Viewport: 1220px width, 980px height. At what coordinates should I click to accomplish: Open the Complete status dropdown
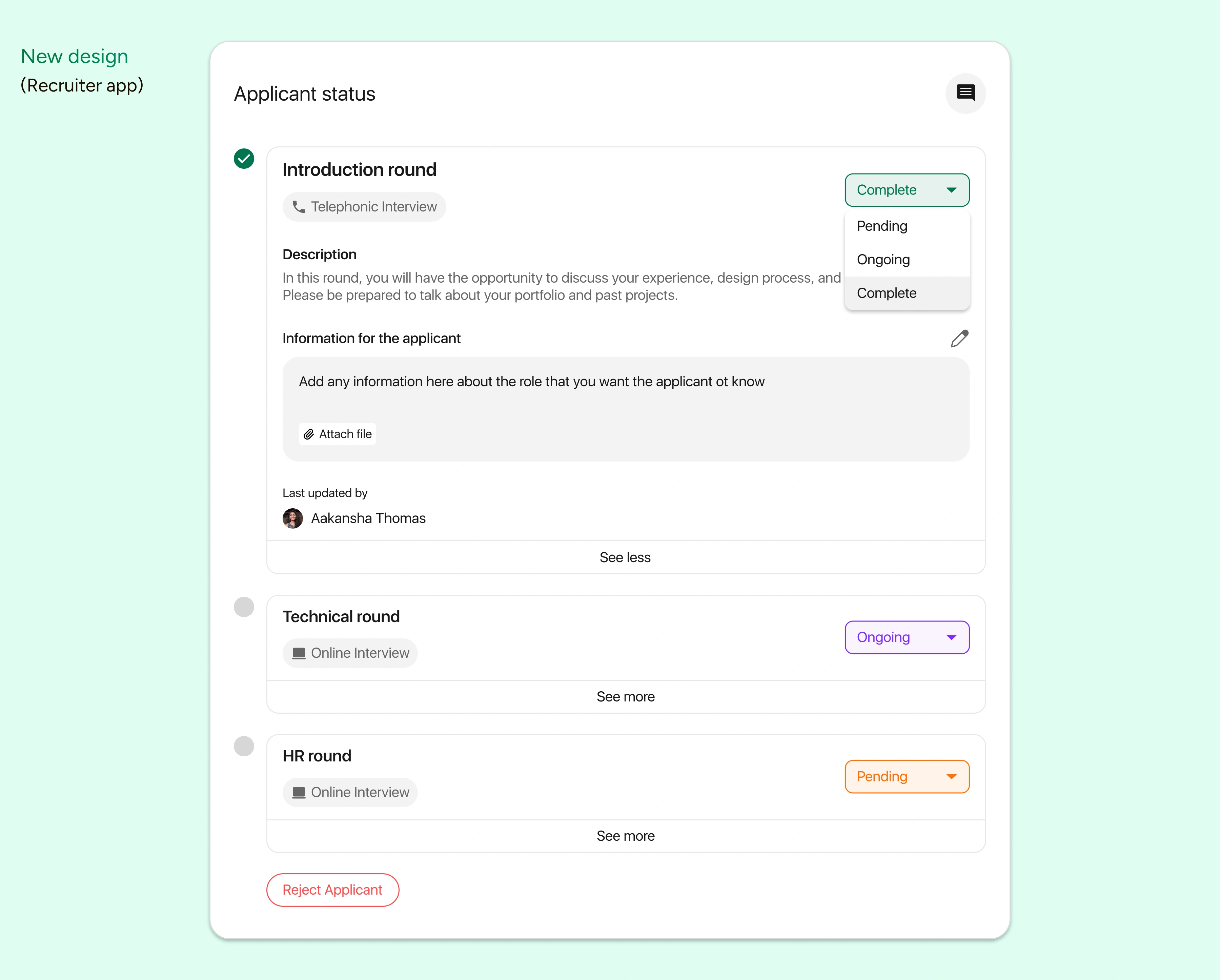coord(907,190)
